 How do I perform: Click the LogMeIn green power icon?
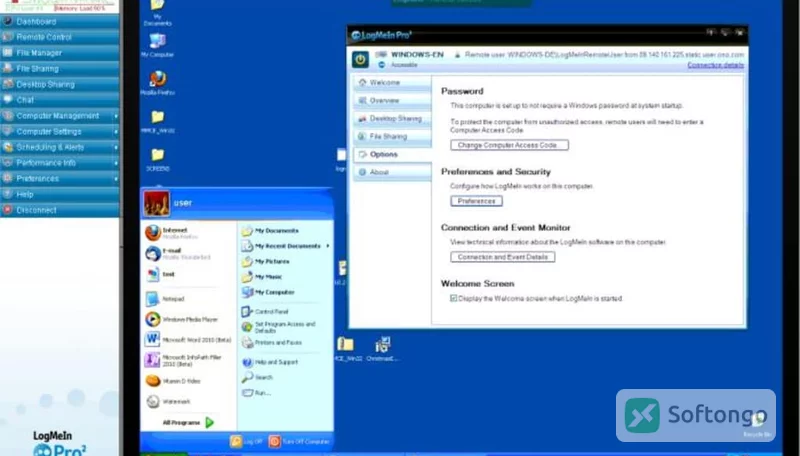360,60
